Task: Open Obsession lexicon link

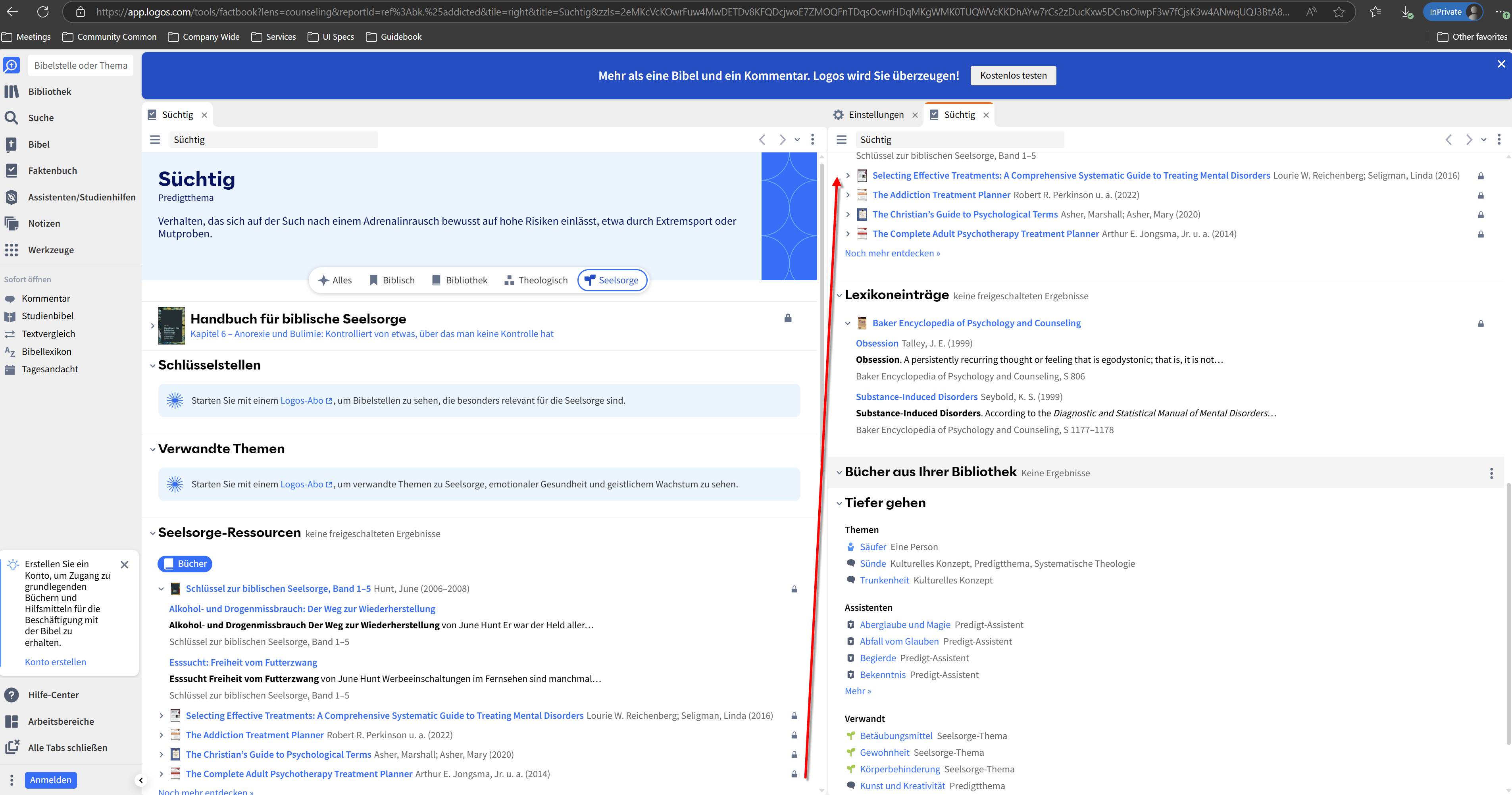Action: click(877, 343)
